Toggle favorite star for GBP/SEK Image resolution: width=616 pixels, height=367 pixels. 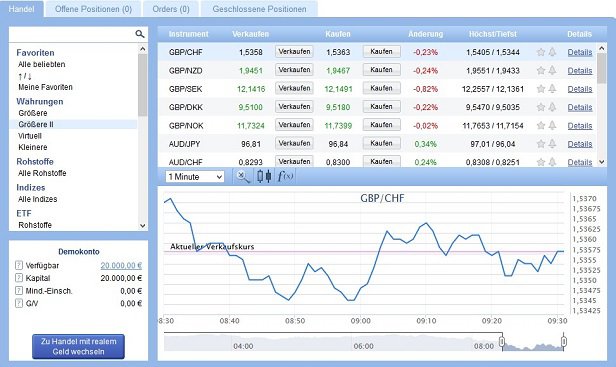click(x=541, y=89)
